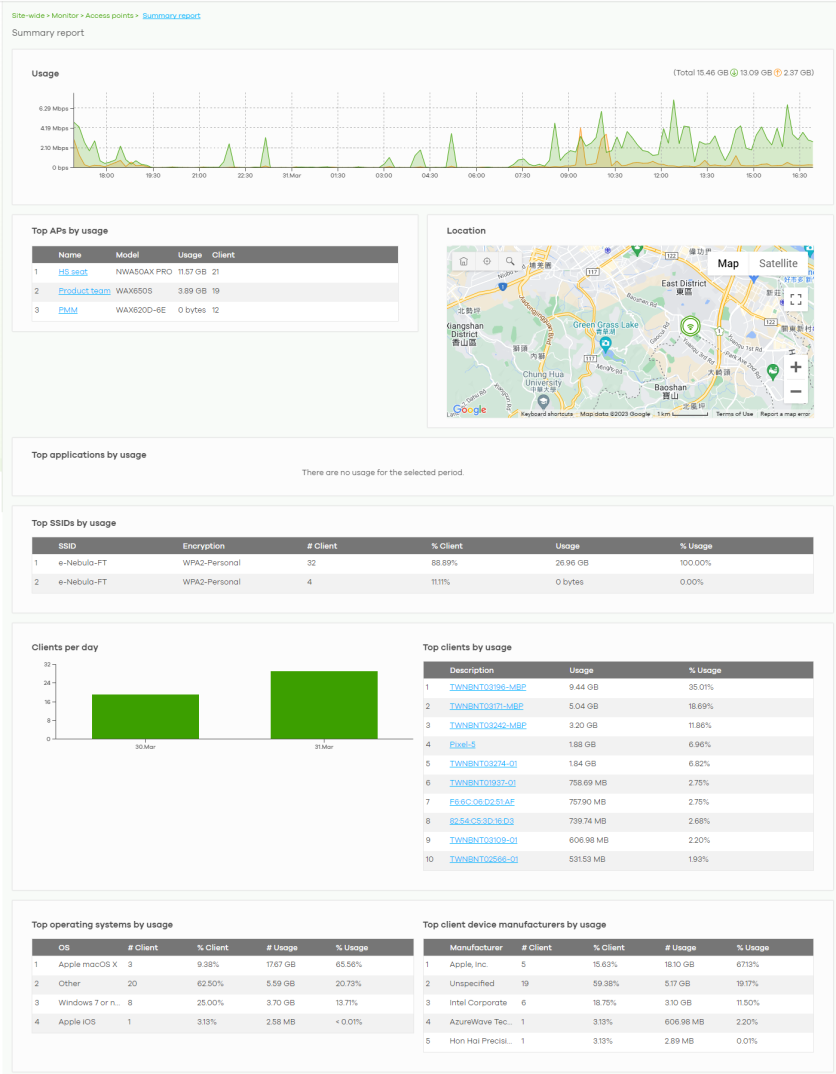Click Report a map error link
The height and width of the screenshot is (1074, 836).
pyautogui.click(x=785, y=414)
